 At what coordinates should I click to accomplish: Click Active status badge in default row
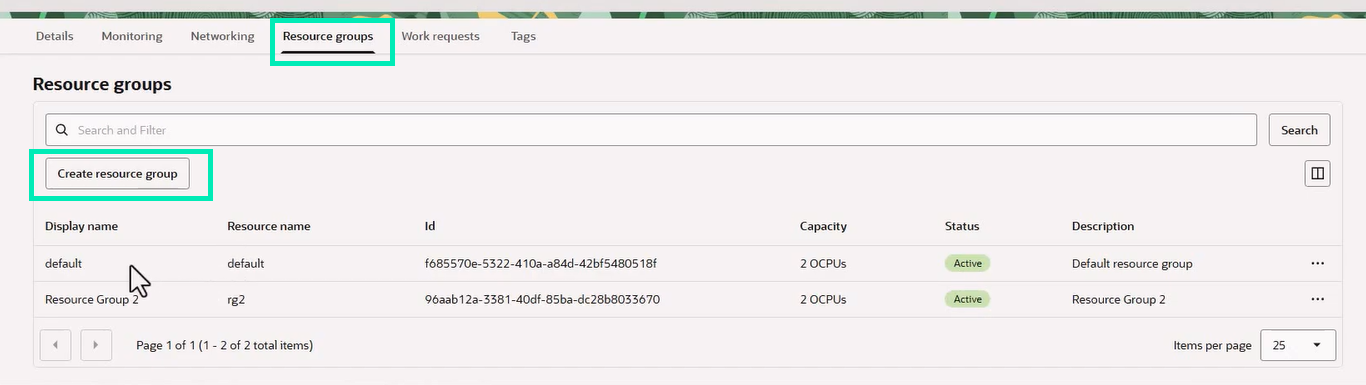pyautogui.click(x=967, y=263)
